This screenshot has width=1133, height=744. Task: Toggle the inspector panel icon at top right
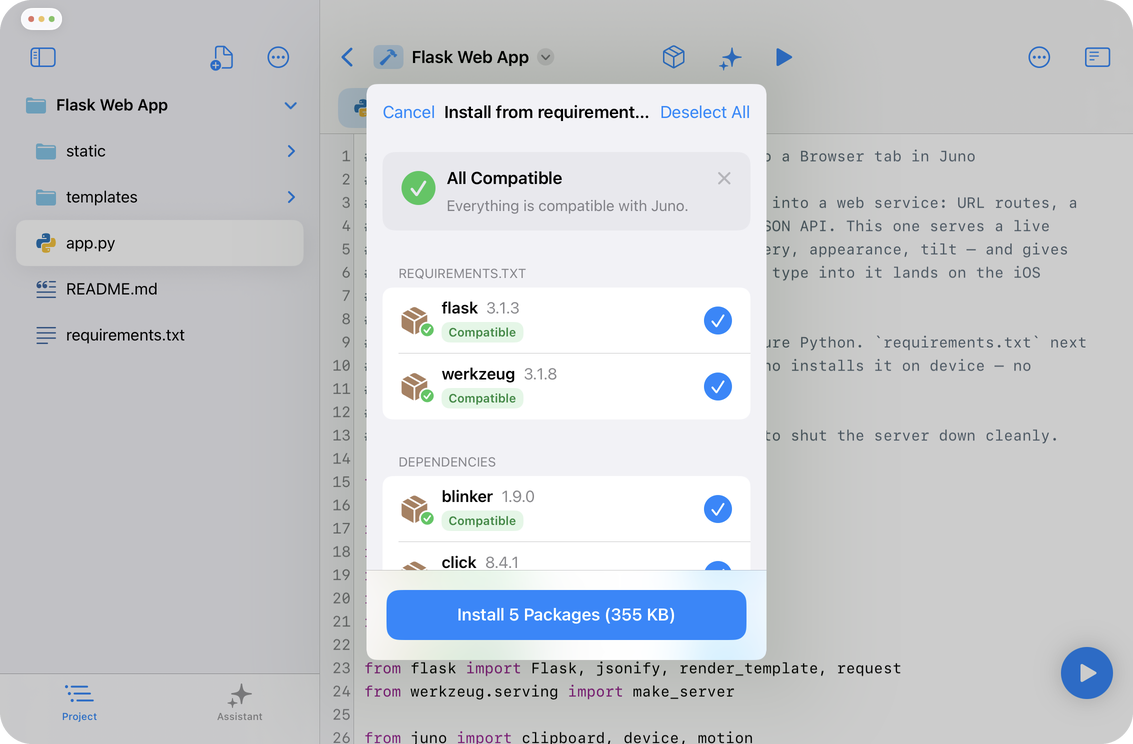[x=1097, y=57]
